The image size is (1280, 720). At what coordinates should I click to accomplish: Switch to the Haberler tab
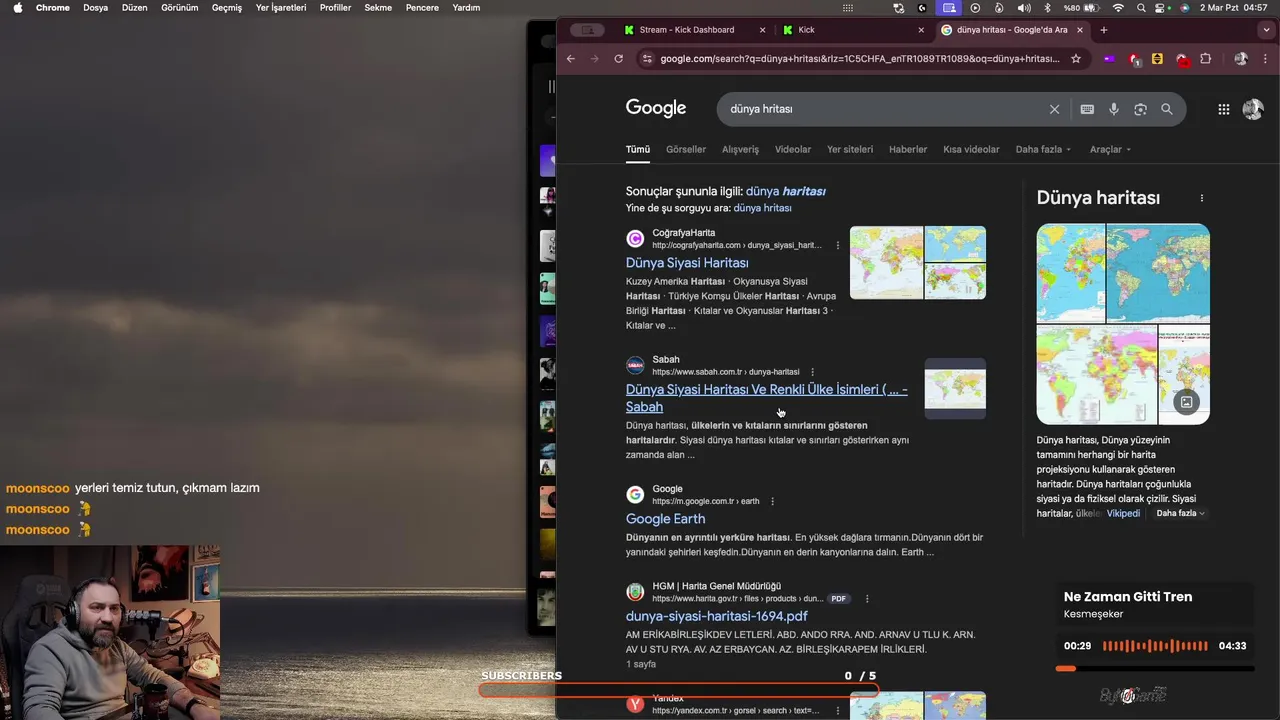[x=908, y=149]
